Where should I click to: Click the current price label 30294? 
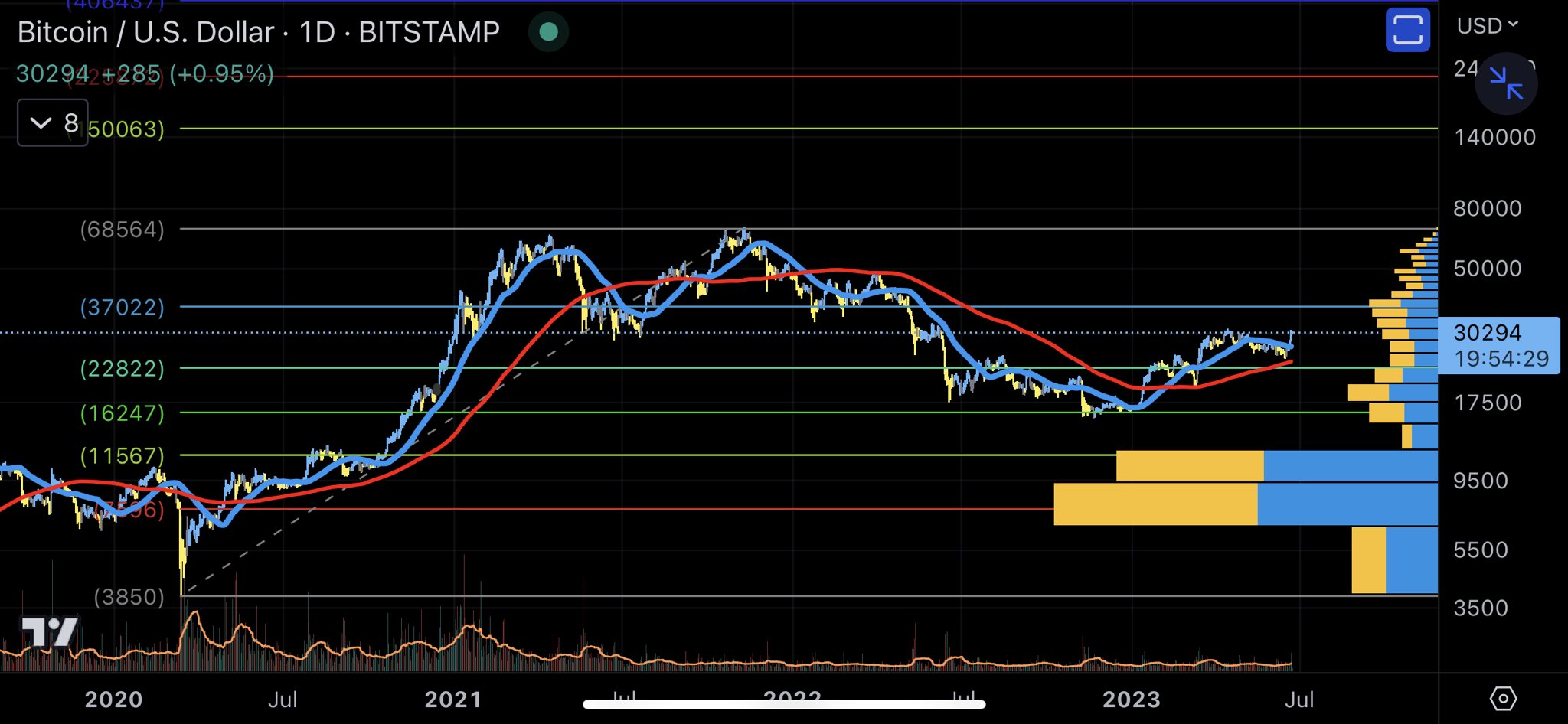[1487, 332]
